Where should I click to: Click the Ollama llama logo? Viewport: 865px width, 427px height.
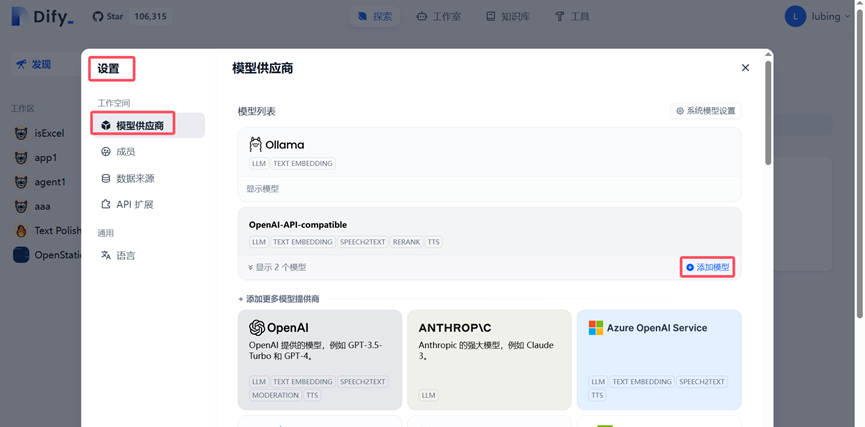click(255, 145)
